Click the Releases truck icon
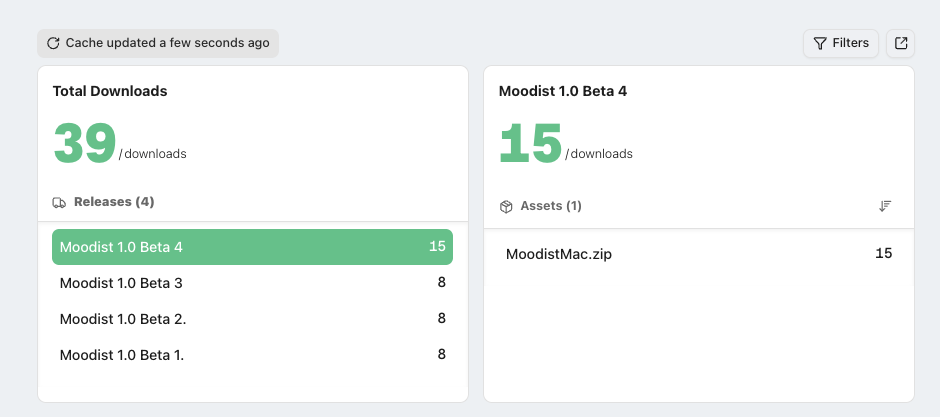 (59, 203)
